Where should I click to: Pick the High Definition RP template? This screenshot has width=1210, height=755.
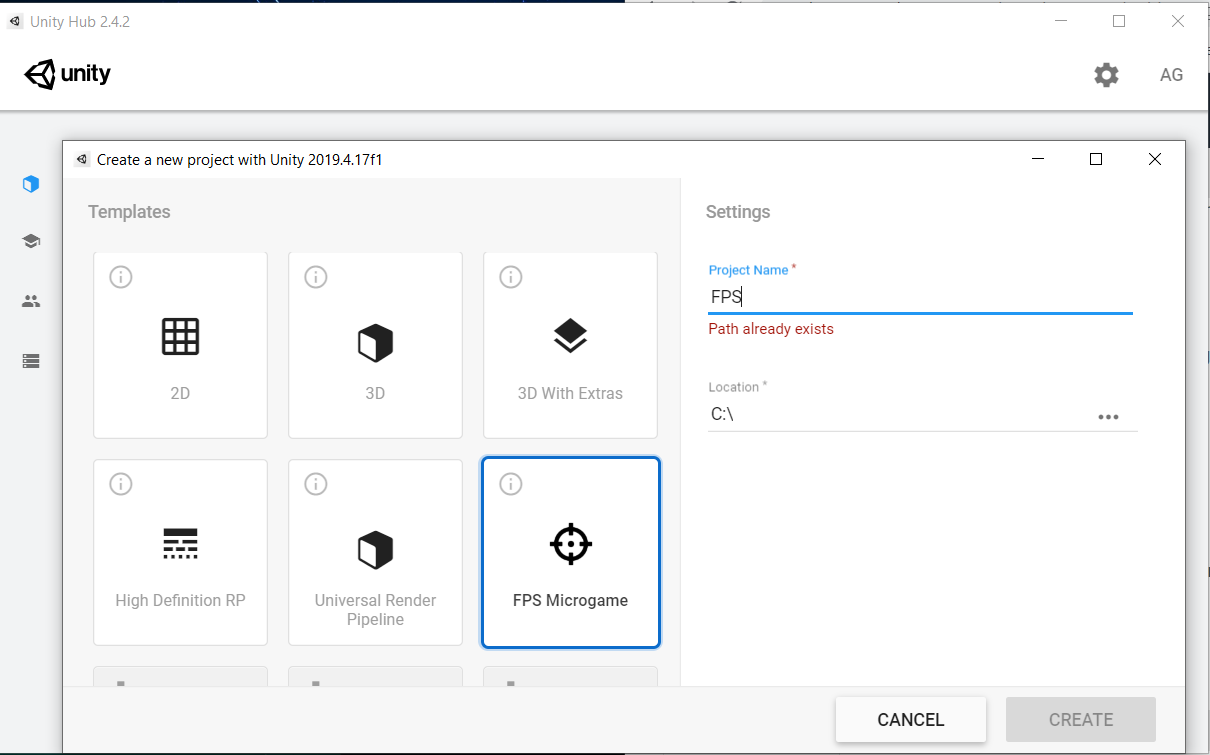180,552
